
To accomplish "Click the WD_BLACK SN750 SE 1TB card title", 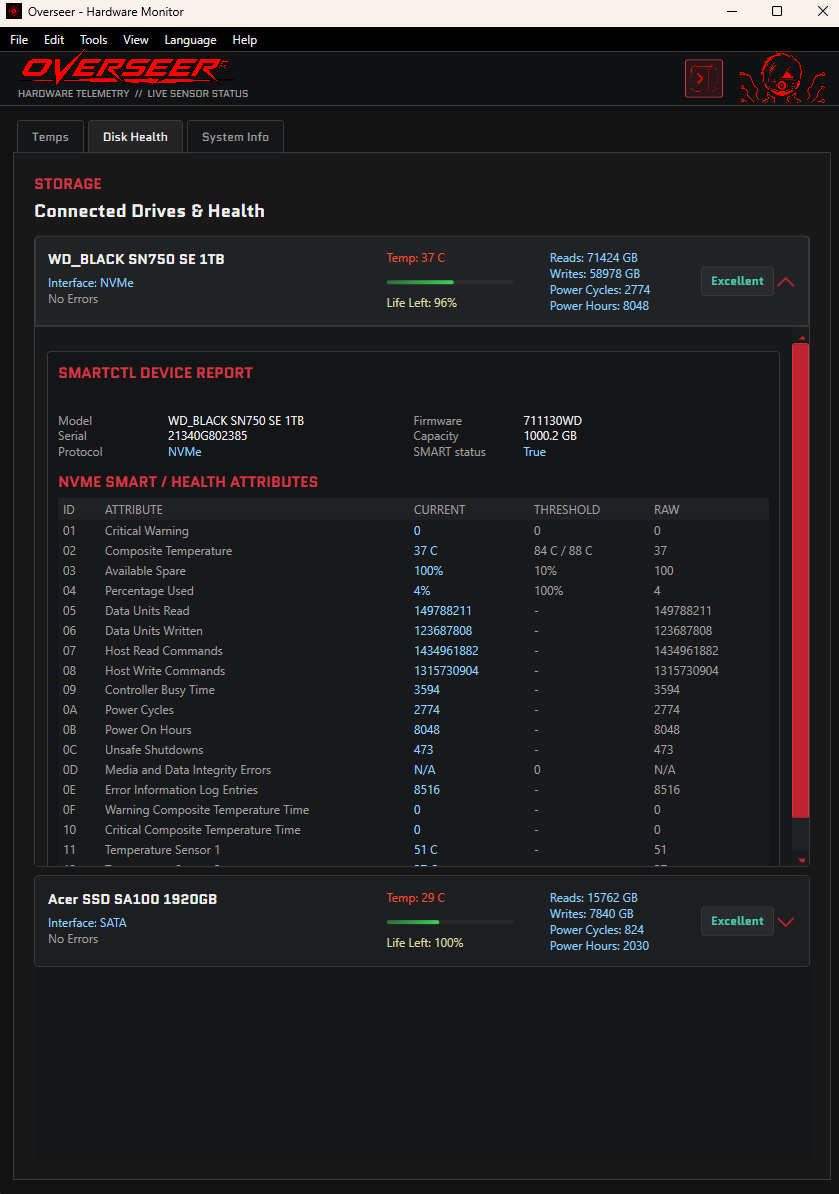I will 136,259.
